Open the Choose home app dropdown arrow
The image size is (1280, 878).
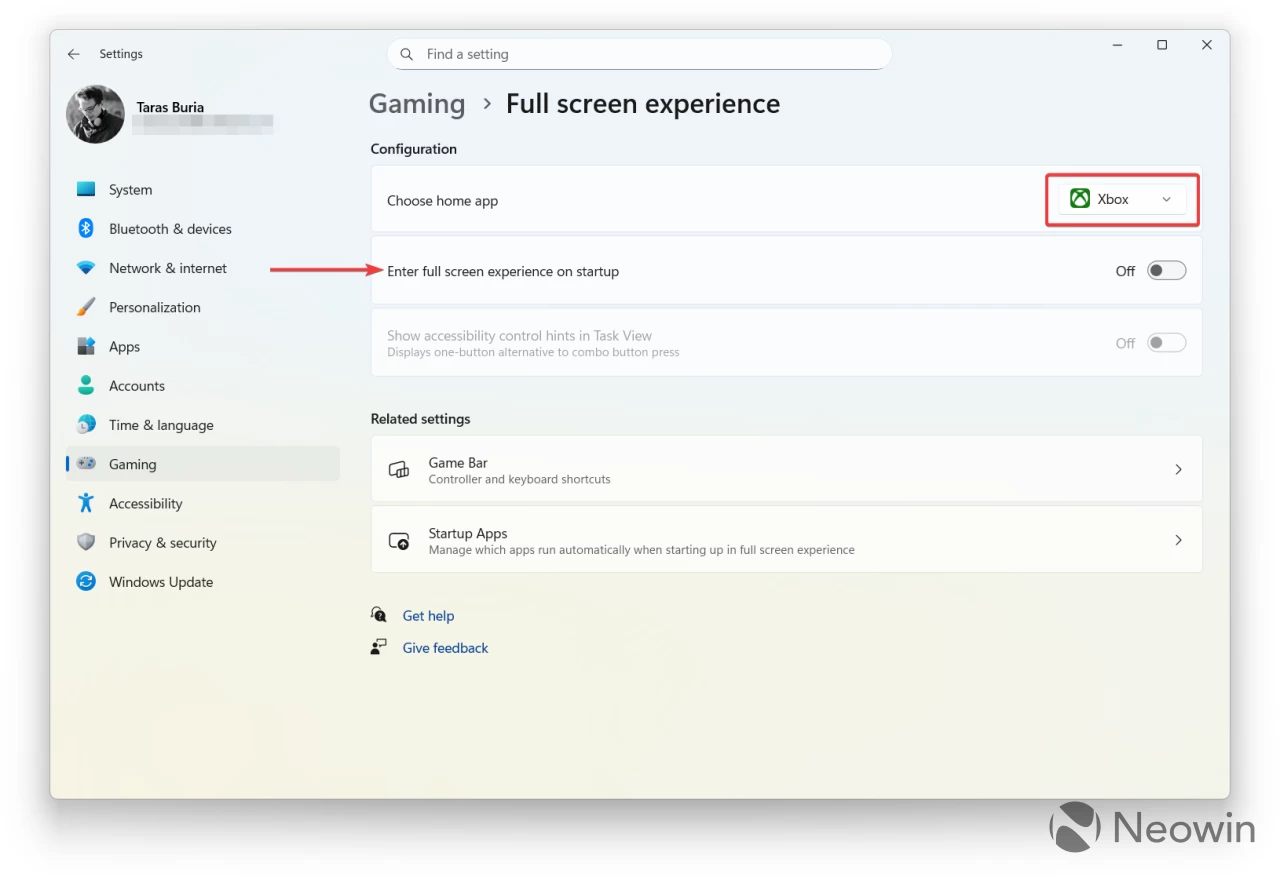1166,200
